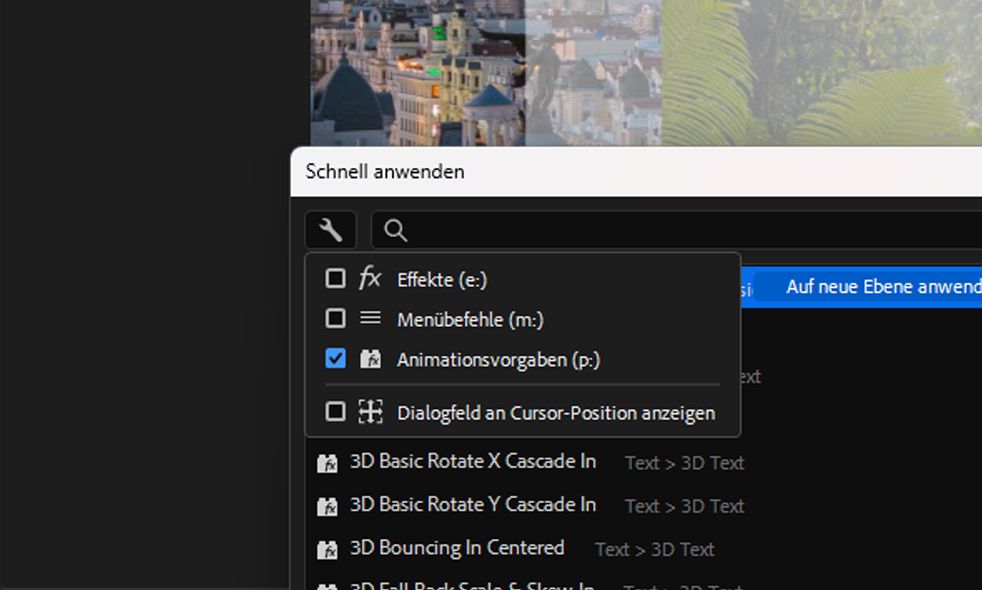Click the 3D Basic Rotate X preset icon
The height and width of the screenshot is (590, 982).
[x=327, y=463]
